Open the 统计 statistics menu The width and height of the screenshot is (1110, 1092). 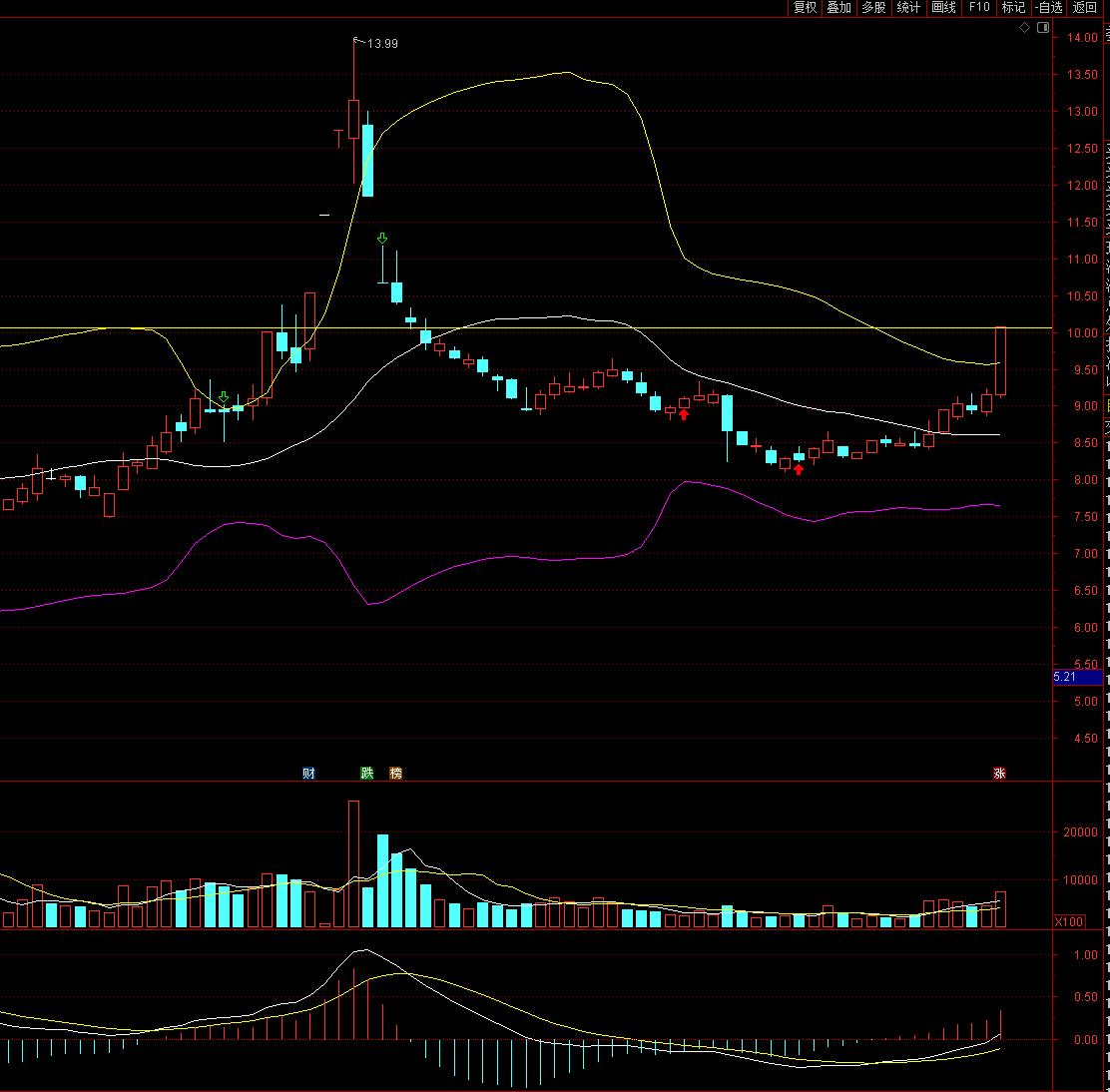click(908, 8)
